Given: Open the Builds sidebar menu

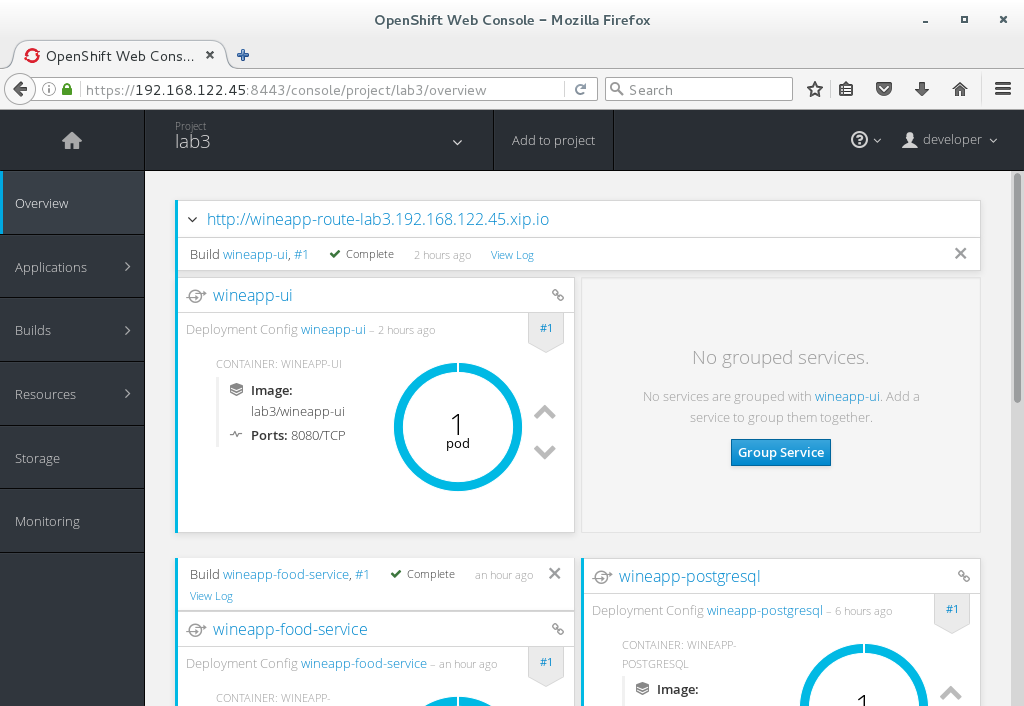Looking at the screenshot, I should [x=72, y=330].
